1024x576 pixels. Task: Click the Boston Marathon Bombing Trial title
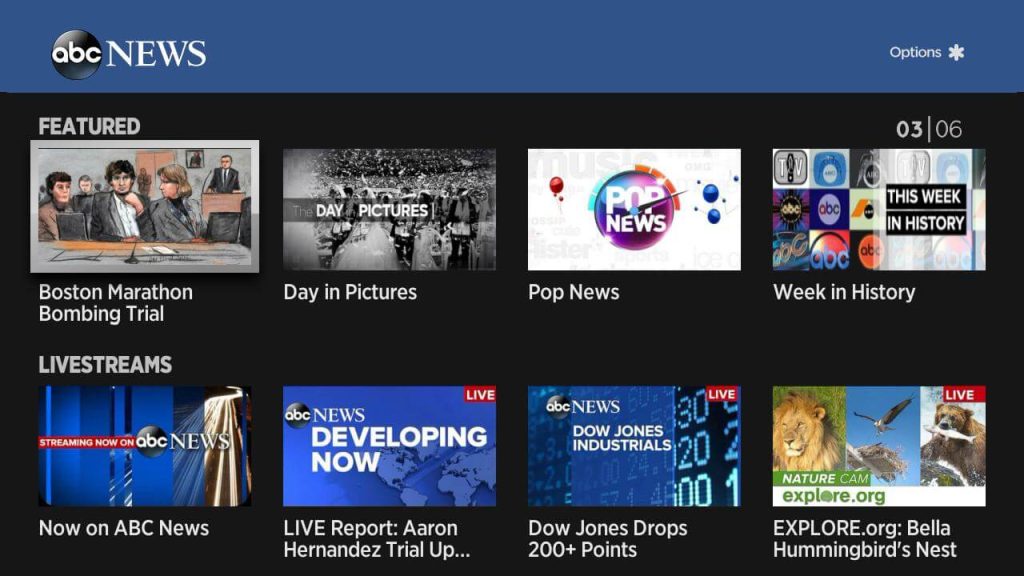[115, 303]
